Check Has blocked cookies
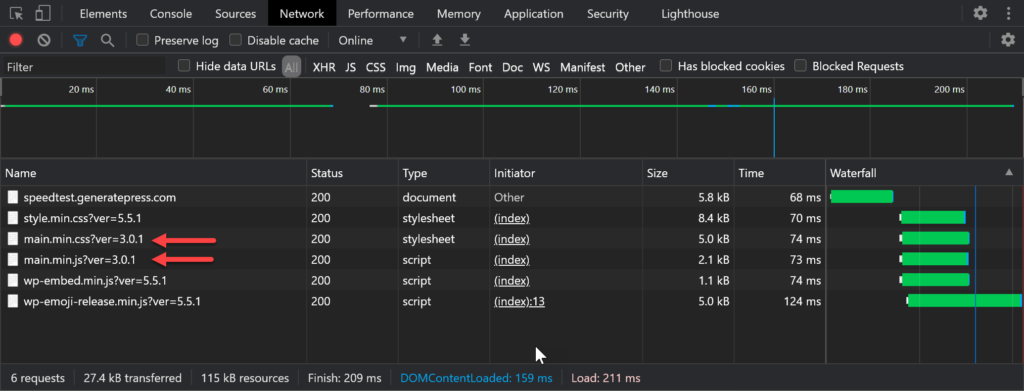This screenshot has width=1024, height=391. (665, 66)
